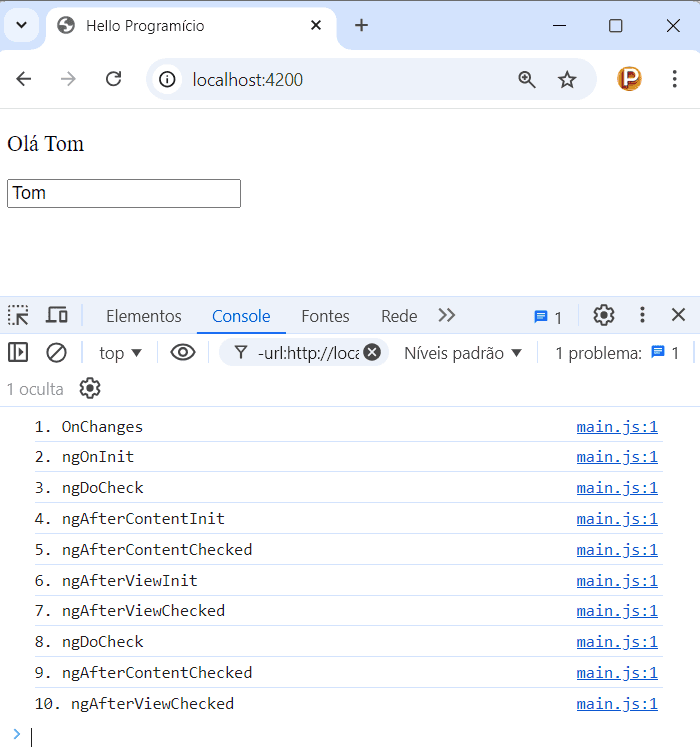Open console settings gear beside '1 oculta'
Viewport: 700px width, 749px height.
click(90, 389)
